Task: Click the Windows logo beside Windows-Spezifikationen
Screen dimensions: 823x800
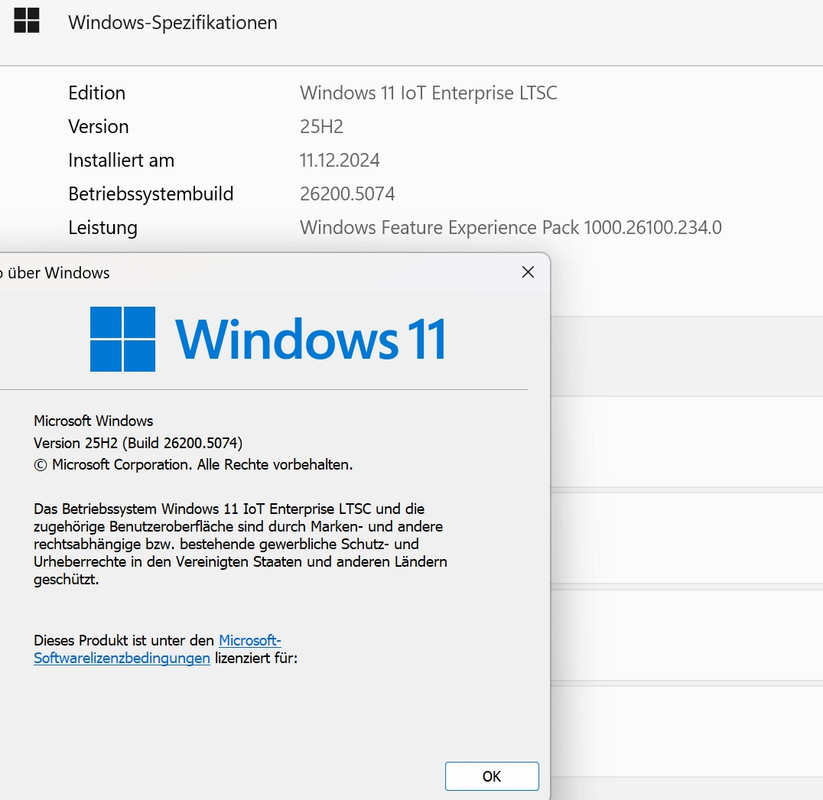Action: point(27,20)
